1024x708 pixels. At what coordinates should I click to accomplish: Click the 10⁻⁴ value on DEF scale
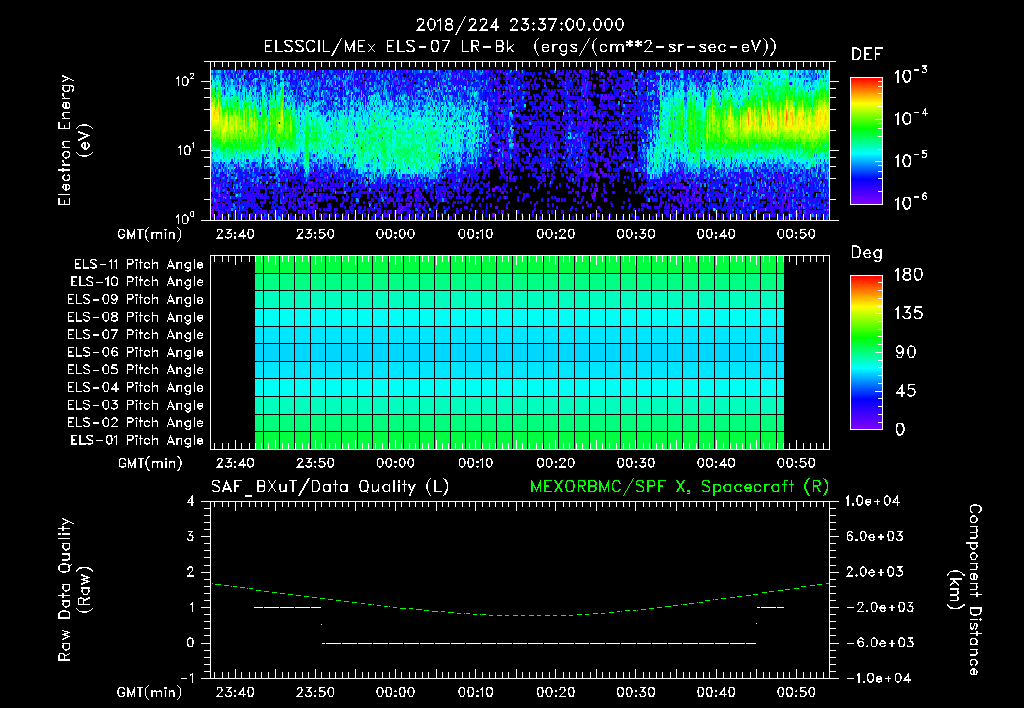[x=910, y=118]
